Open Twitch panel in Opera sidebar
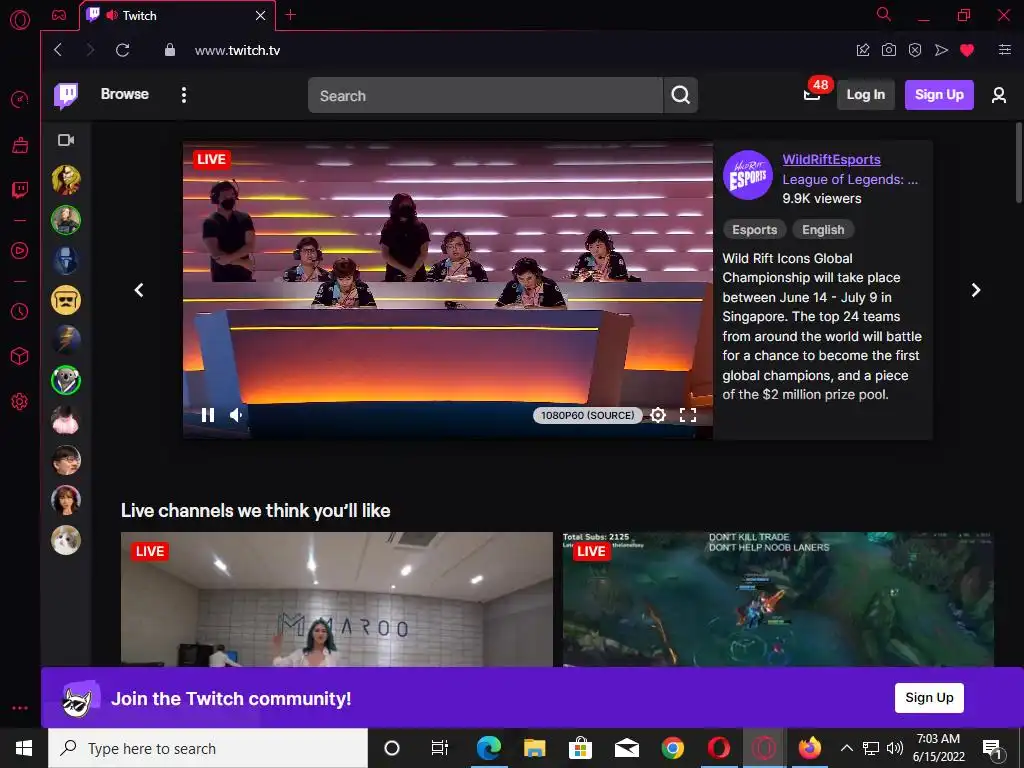1024x768 pixels. 20,190
